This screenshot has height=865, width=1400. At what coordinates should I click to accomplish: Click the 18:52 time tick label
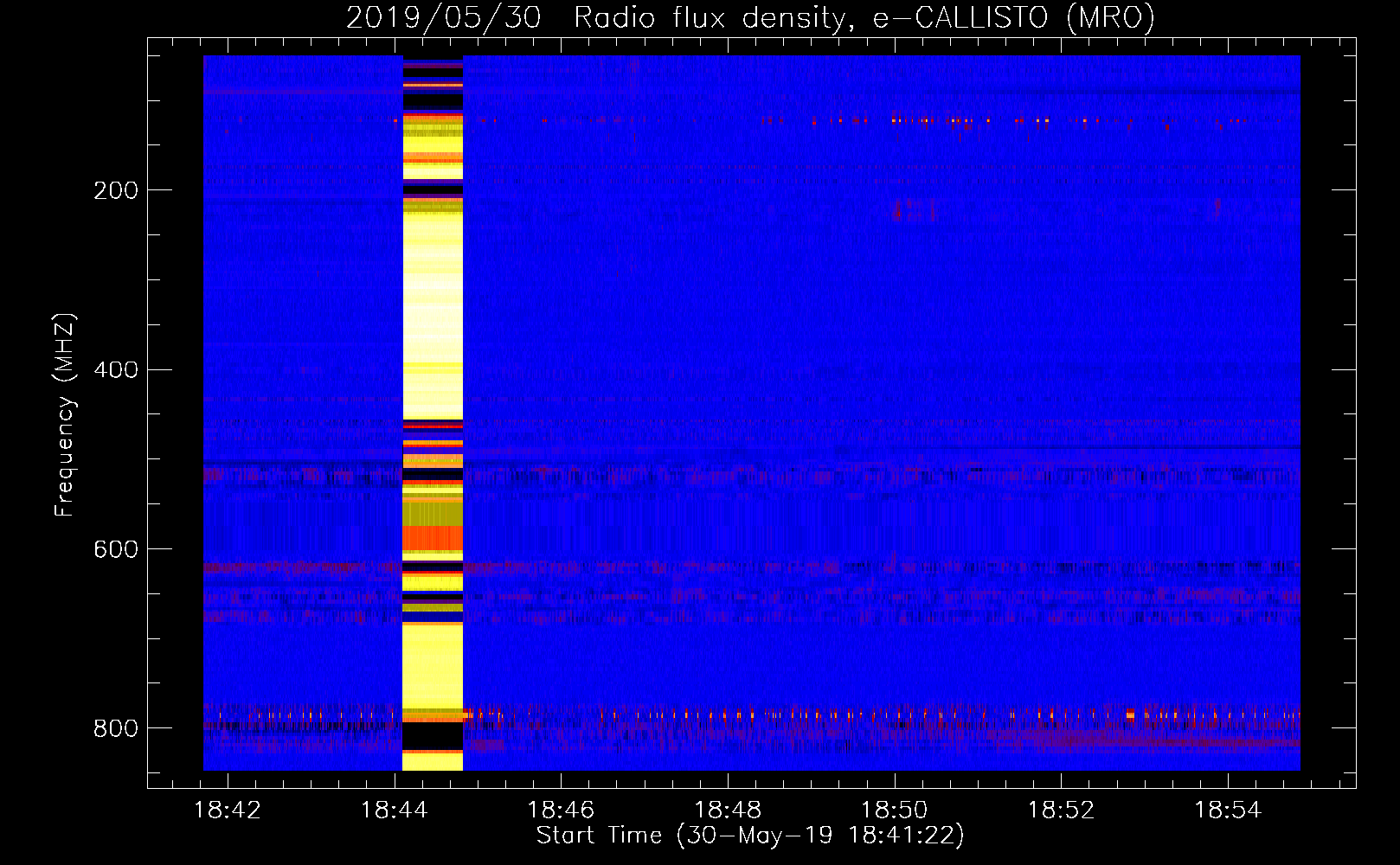[1061, 811]
